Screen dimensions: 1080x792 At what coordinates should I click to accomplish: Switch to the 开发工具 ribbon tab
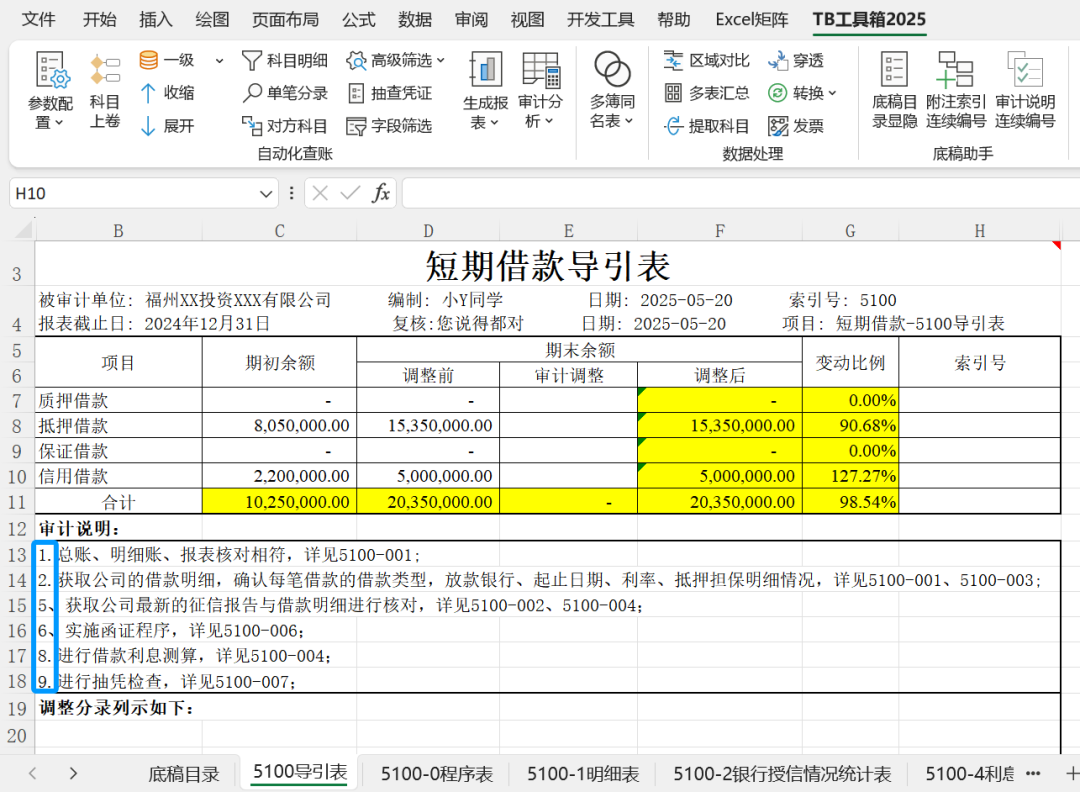tap(601, 19)
